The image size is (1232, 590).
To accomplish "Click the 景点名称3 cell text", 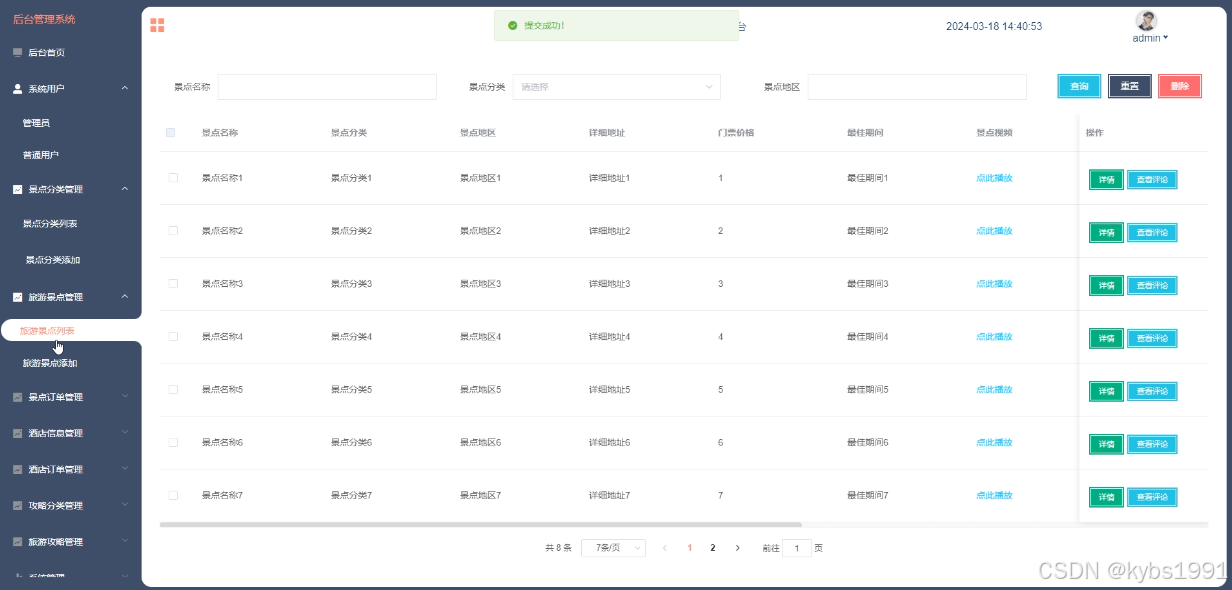I will coord(222,284).
